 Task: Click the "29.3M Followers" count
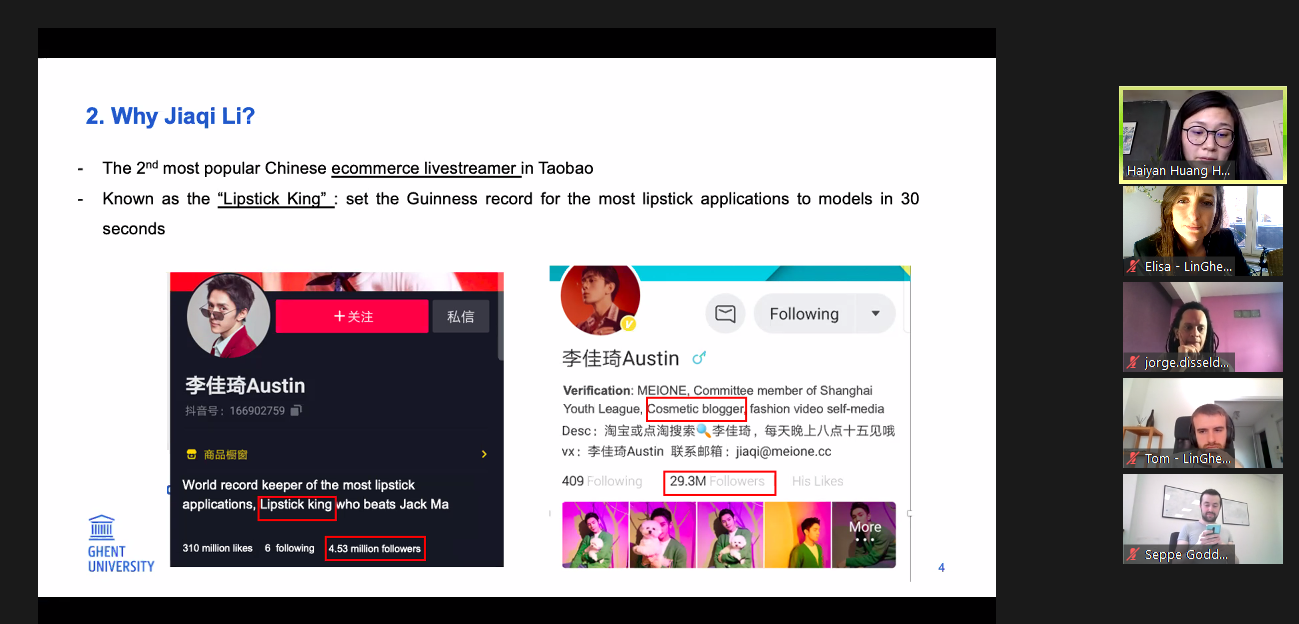click(717, 481)
